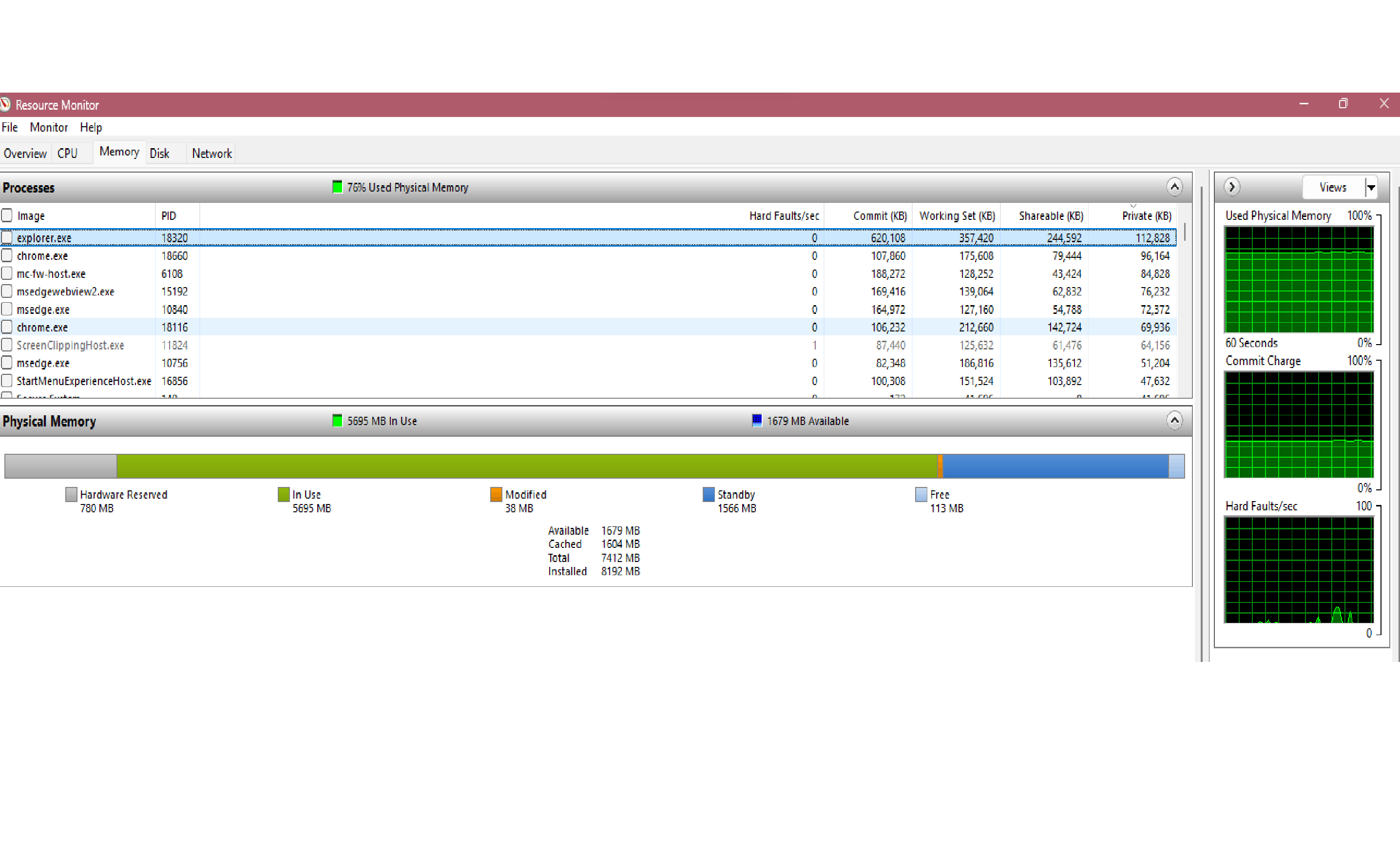Tick the mc-fw-host.exe checkbox
The height and width of the screenshot is (853, 1400).
tap(7, 273)
